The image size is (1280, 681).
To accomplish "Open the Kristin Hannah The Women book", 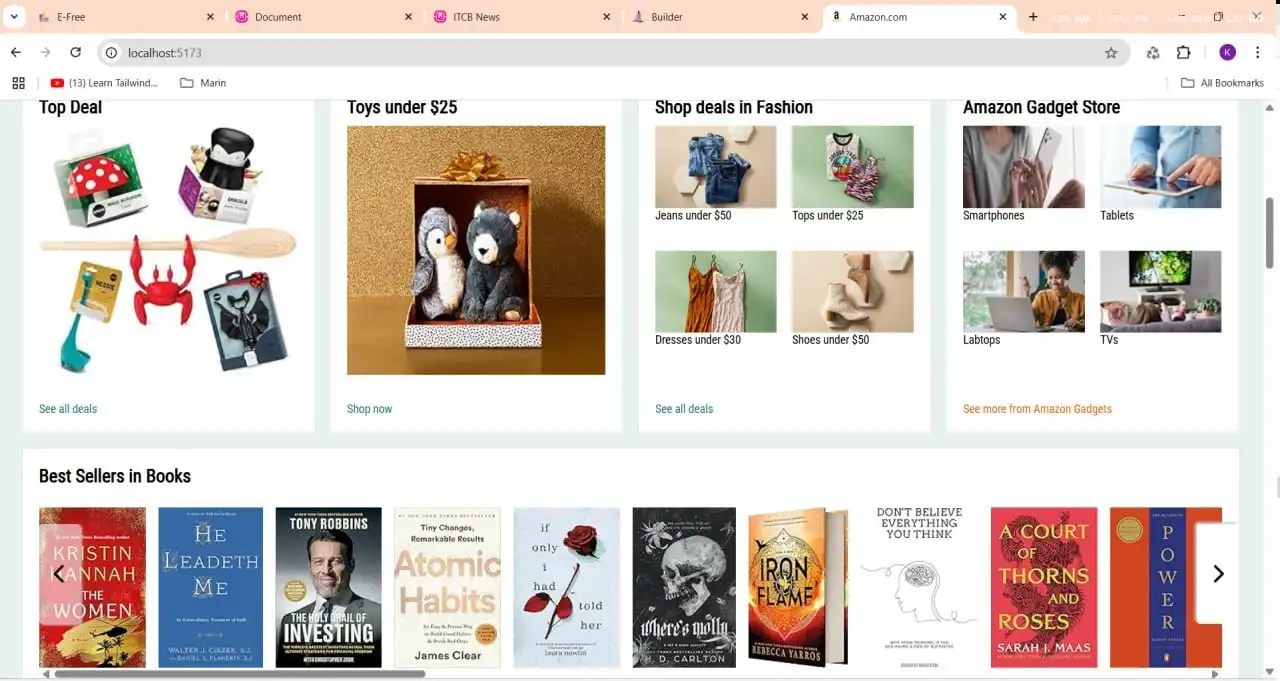I will [92, 587].
